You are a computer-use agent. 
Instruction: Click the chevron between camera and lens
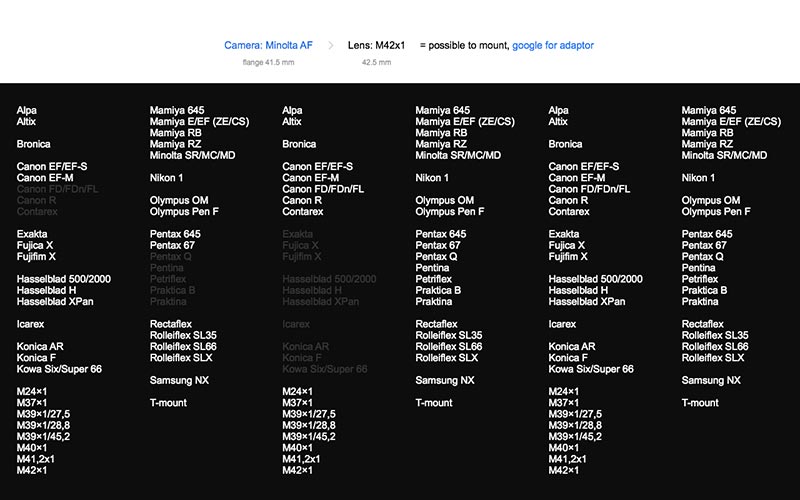[331, 45]
